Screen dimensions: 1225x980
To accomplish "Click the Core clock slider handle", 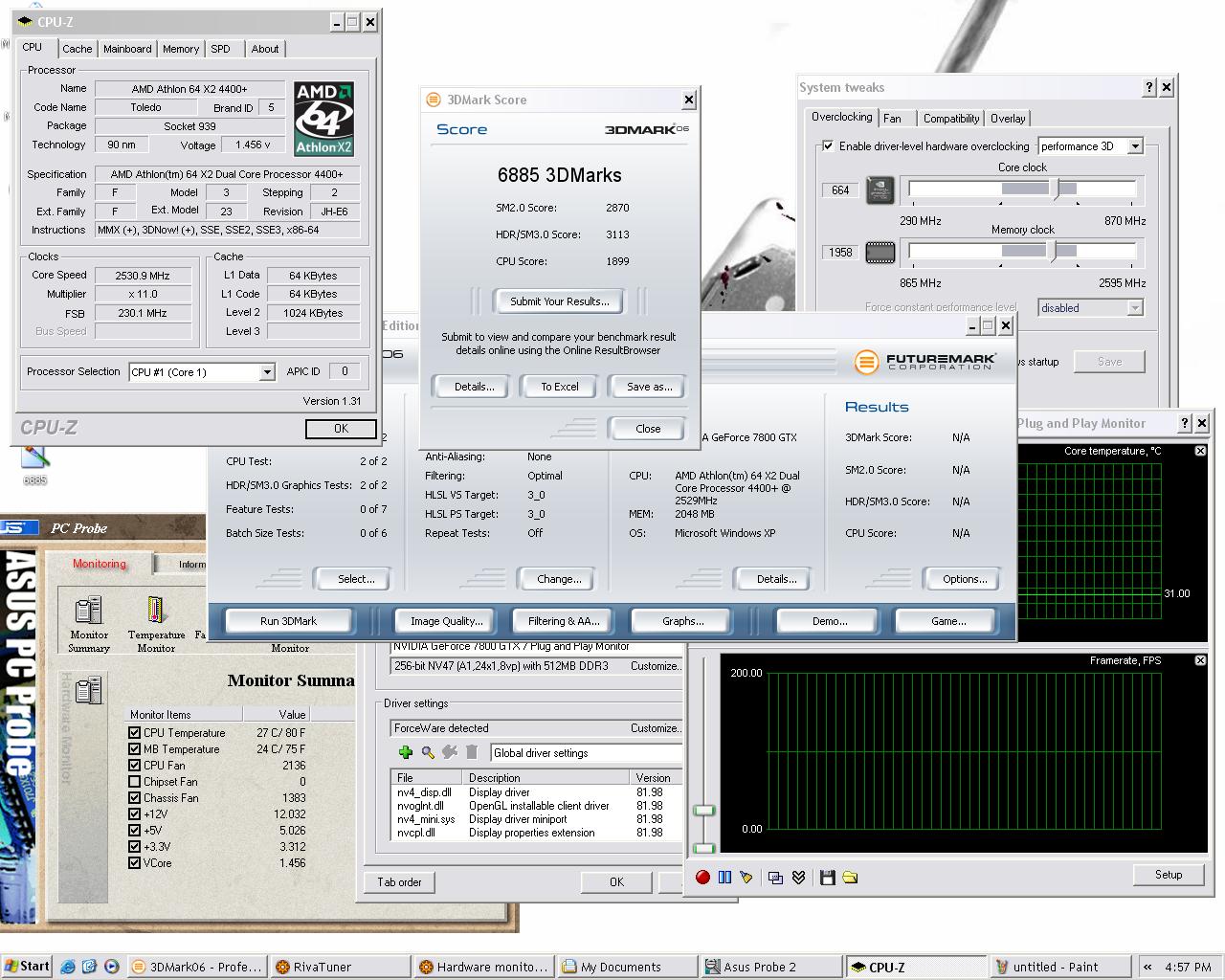I will pos(1057,189).
